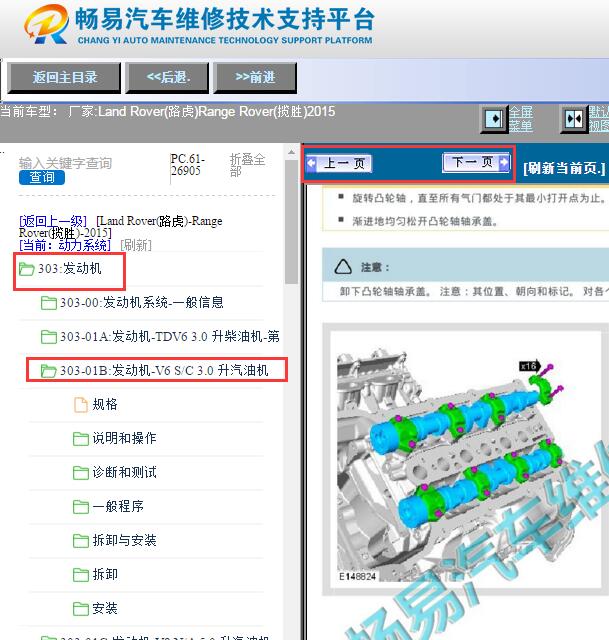This screenshot has height=640, width=609.
Task: Click the camshaft engine illustration E148824
Action: click(465, 459)
